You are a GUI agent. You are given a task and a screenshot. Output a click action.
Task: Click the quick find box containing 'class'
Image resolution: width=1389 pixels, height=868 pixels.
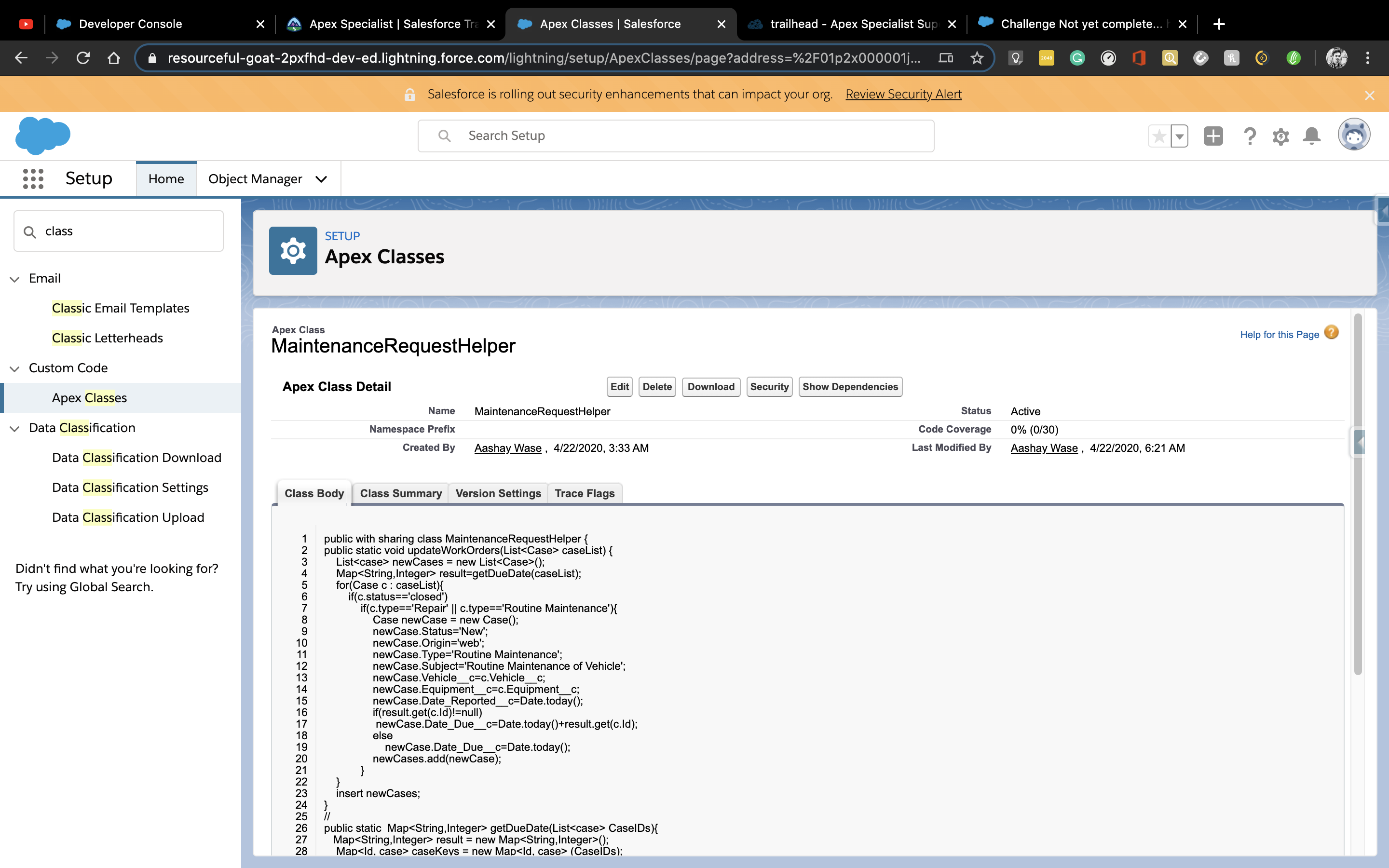point(118,231)
